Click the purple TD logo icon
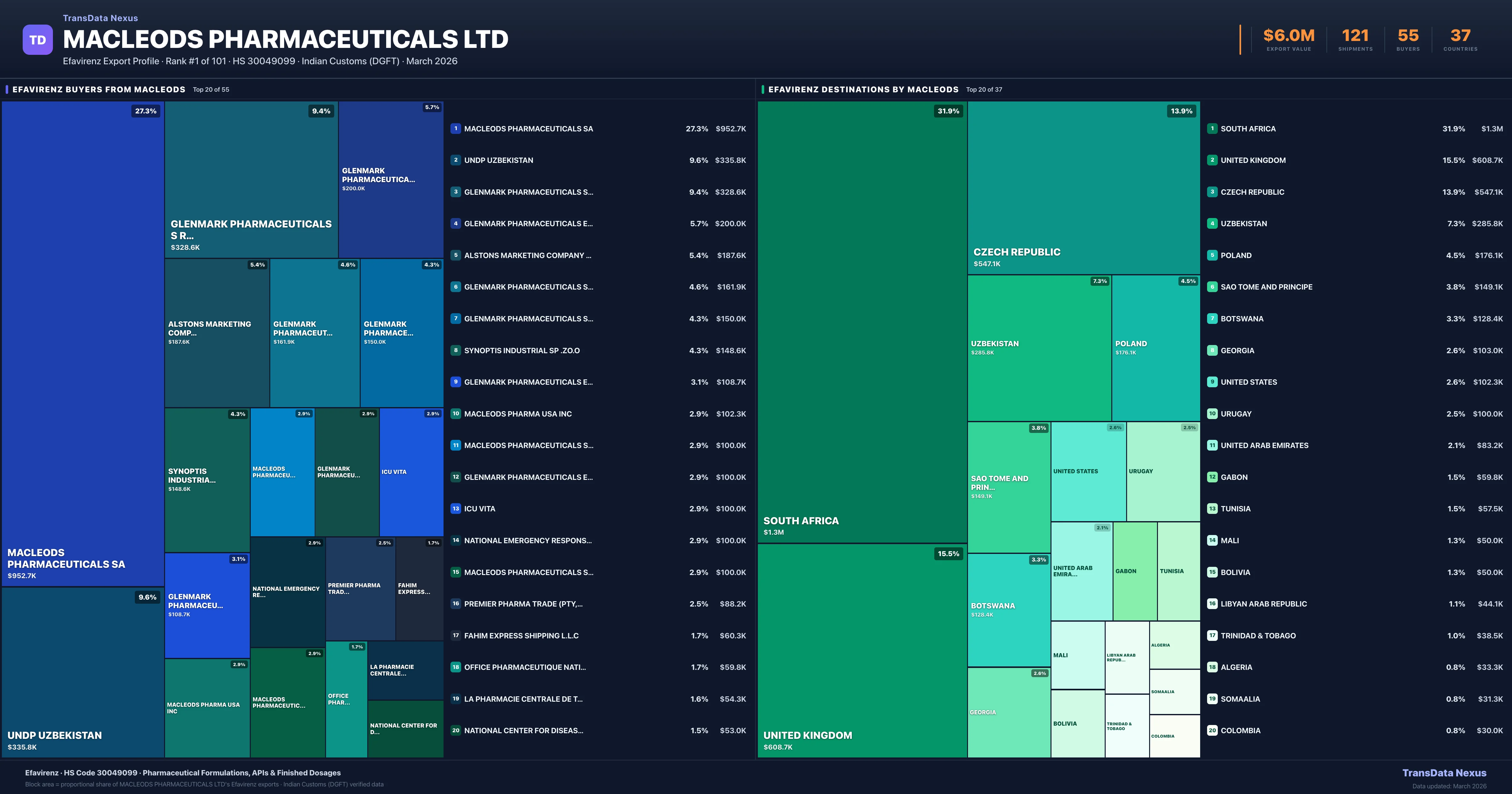Viewport: 1512px width, 794px height. pos(37,40)
